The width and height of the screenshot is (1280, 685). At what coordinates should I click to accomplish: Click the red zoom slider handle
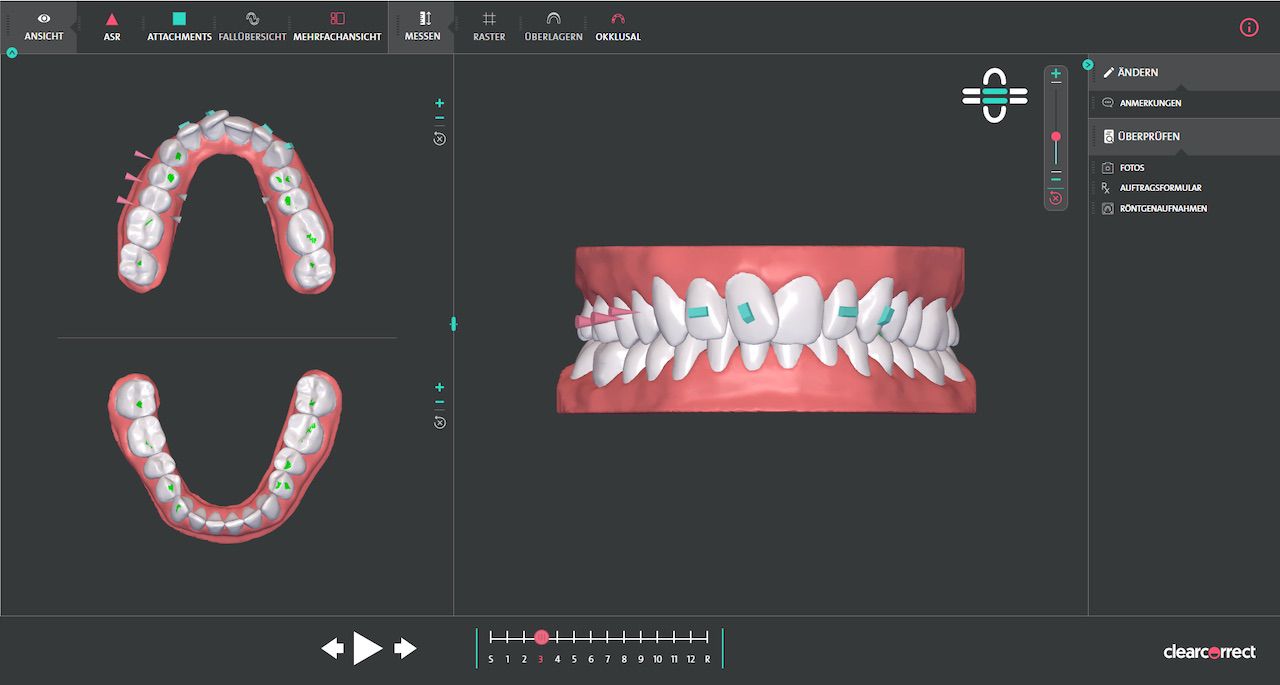[1056, 137]
